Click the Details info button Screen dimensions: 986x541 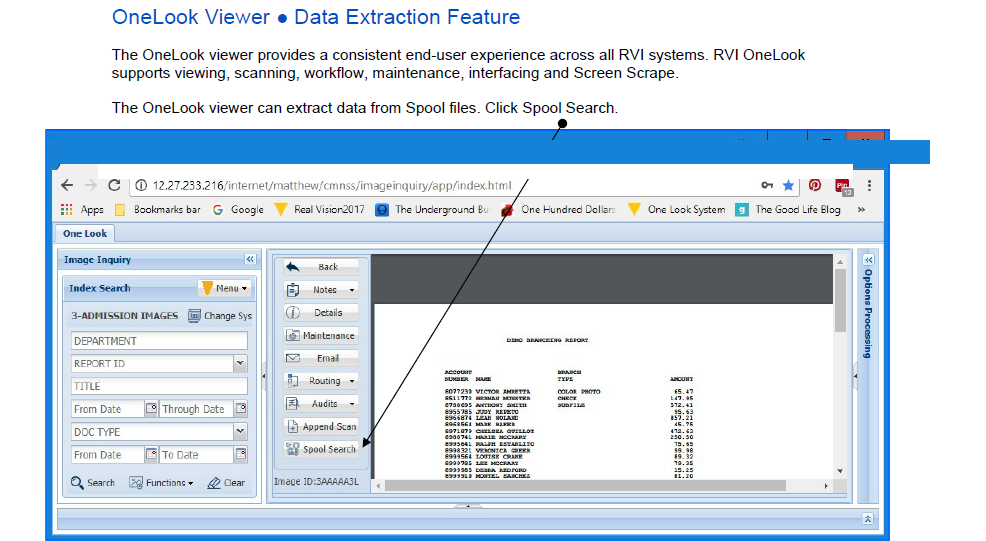tap(321, 313)
